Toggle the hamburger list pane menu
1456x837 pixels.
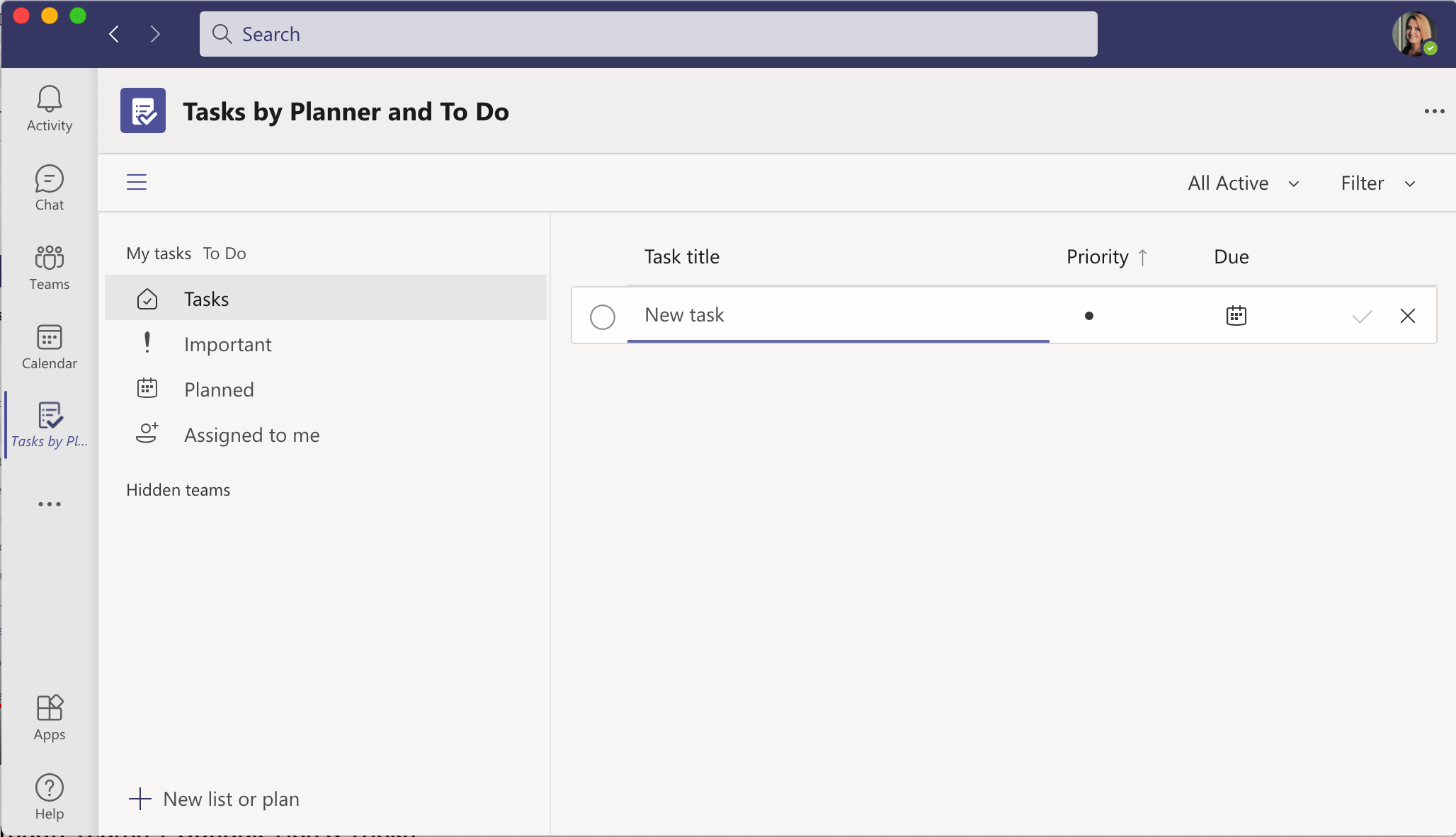137,182
